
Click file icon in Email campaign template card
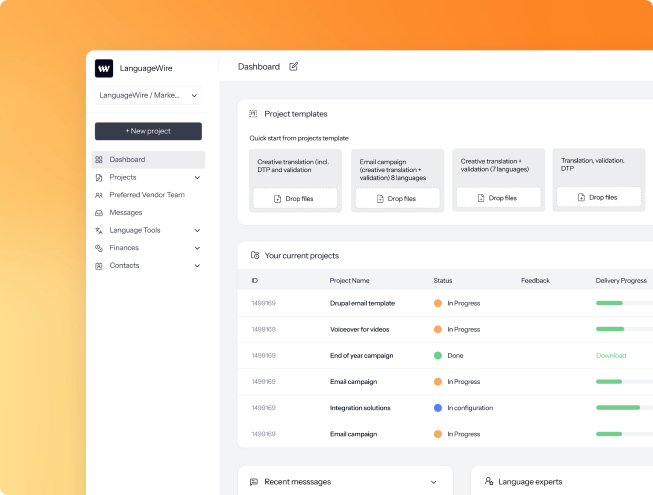pos(380,199)
